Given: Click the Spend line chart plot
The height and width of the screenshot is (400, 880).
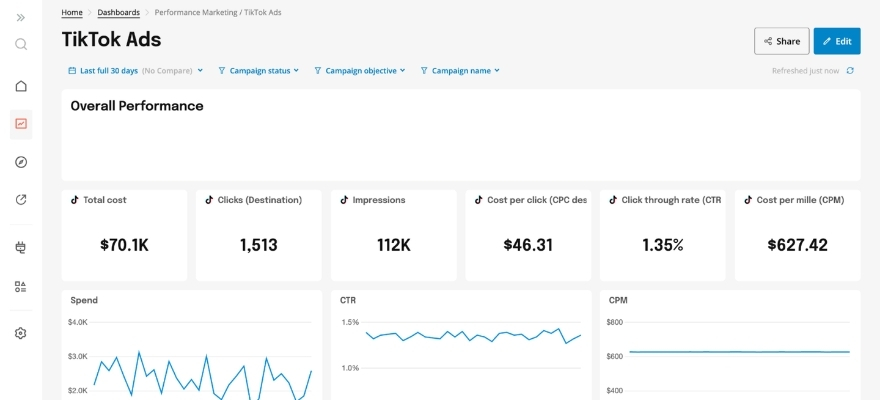Looking at the screenshot, I should (202, 376).
